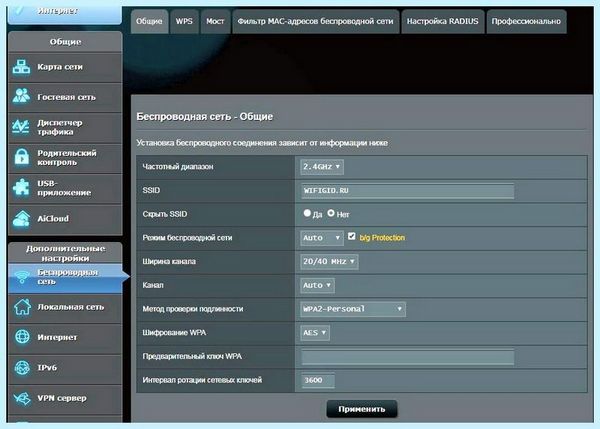This screenshot has height=429, width=600.
Task: Open the Профессионально tab
Action: 526,21
